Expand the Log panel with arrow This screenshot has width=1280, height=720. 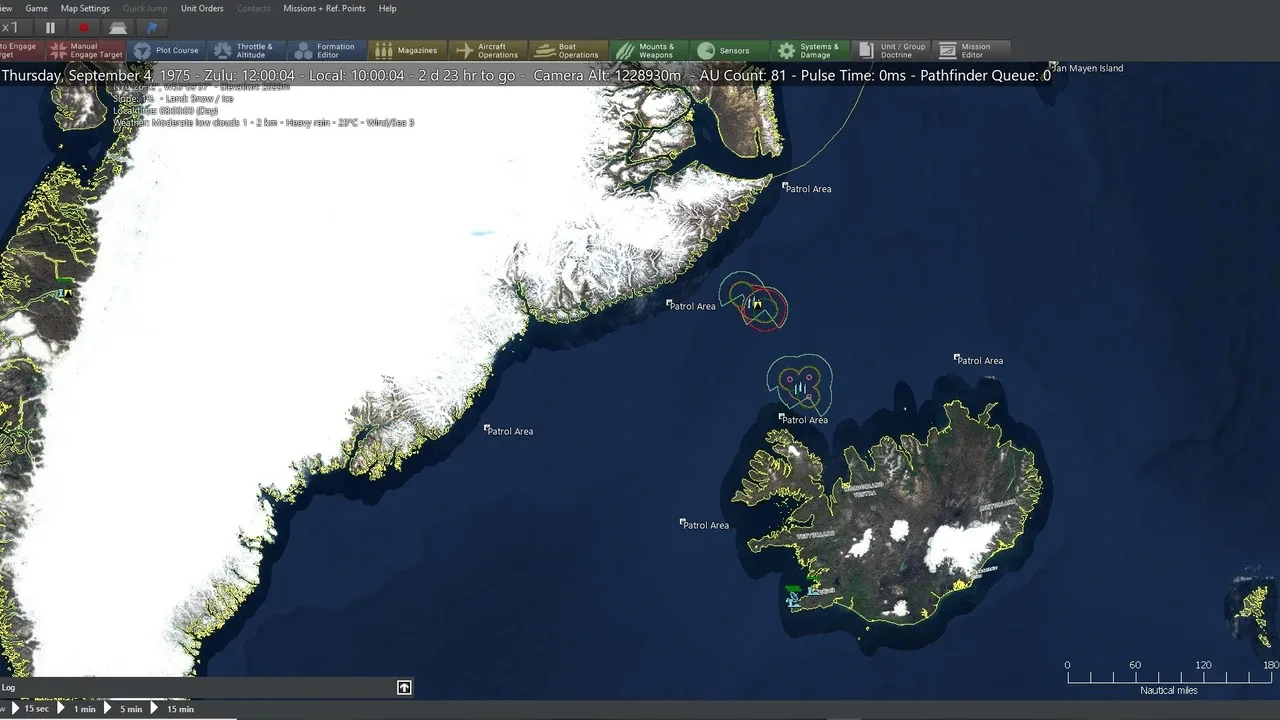coord(404,687)
